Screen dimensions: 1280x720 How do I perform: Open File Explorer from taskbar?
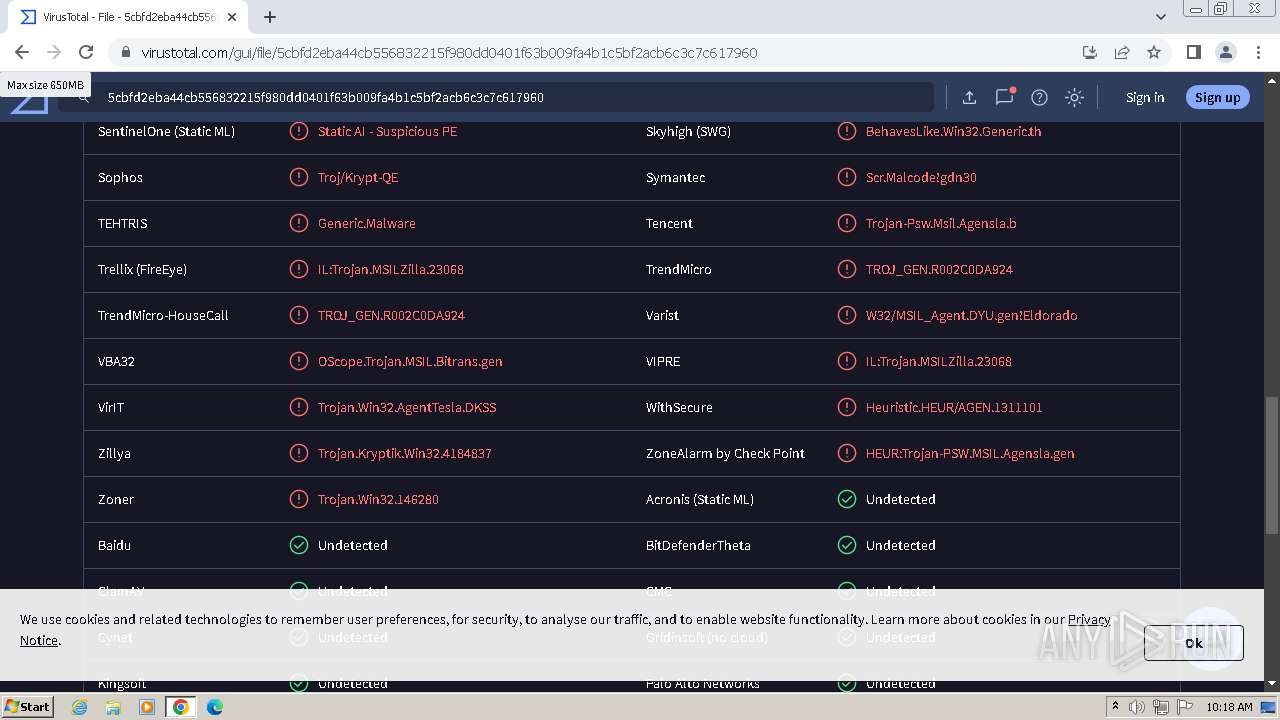[113, 707]
